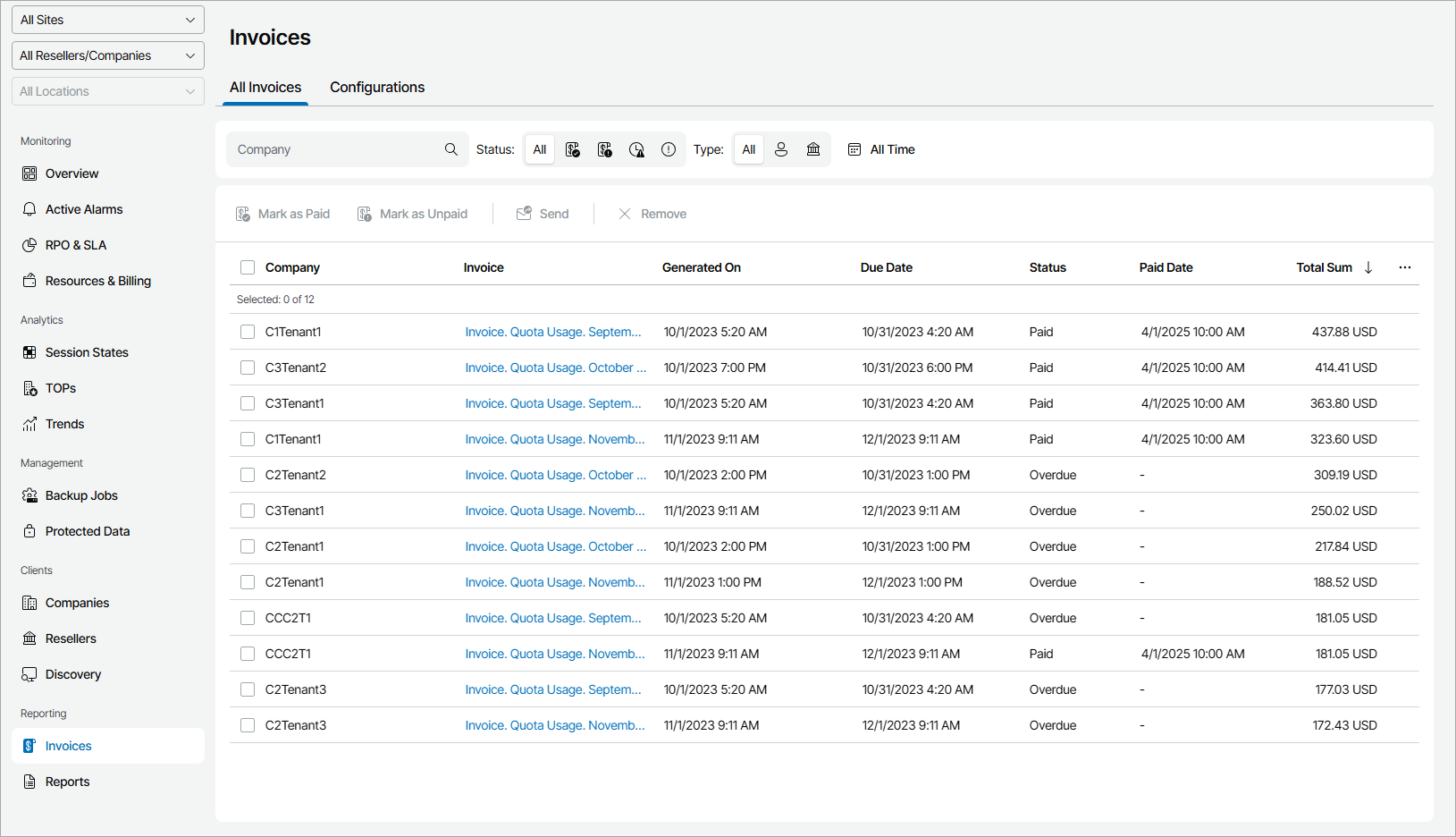Viewport: 1456px width, 837px height.
Task: Filter invoices by Paid status icon
Action: point(572,149)
